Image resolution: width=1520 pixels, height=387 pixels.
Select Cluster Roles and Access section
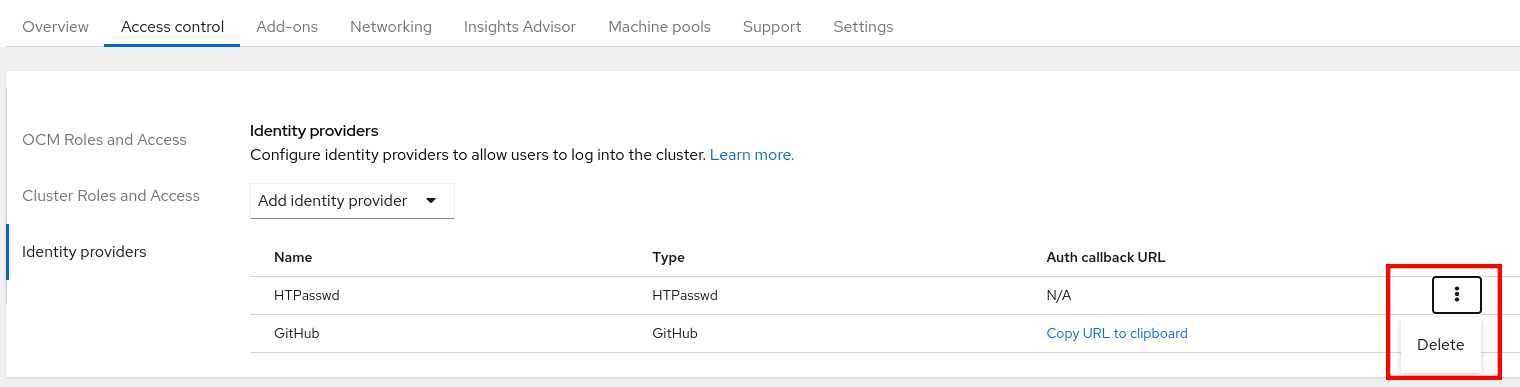click(111, 196)
